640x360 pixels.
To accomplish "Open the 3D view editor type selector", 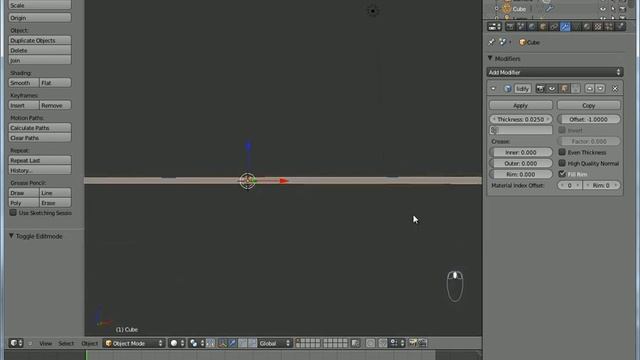I will (x=16, y=343).
